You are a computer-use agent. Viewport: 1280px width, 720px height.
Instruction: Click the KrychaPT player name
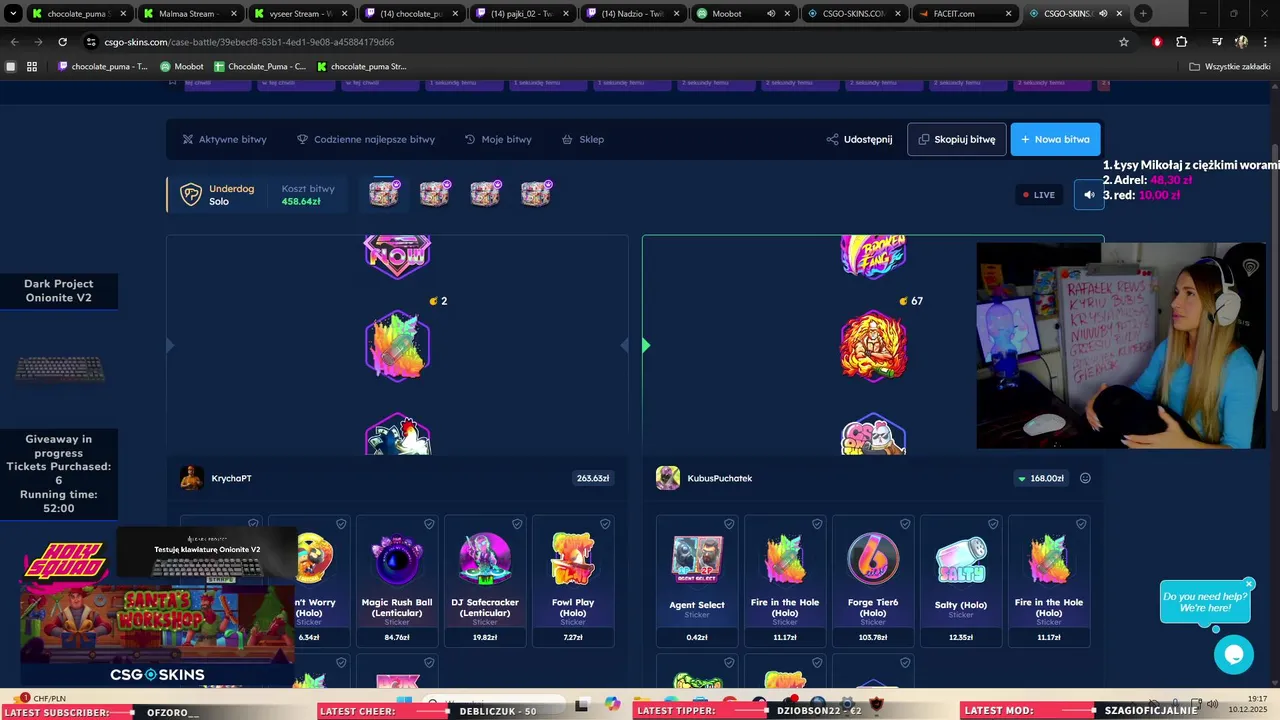coord(231,478)
